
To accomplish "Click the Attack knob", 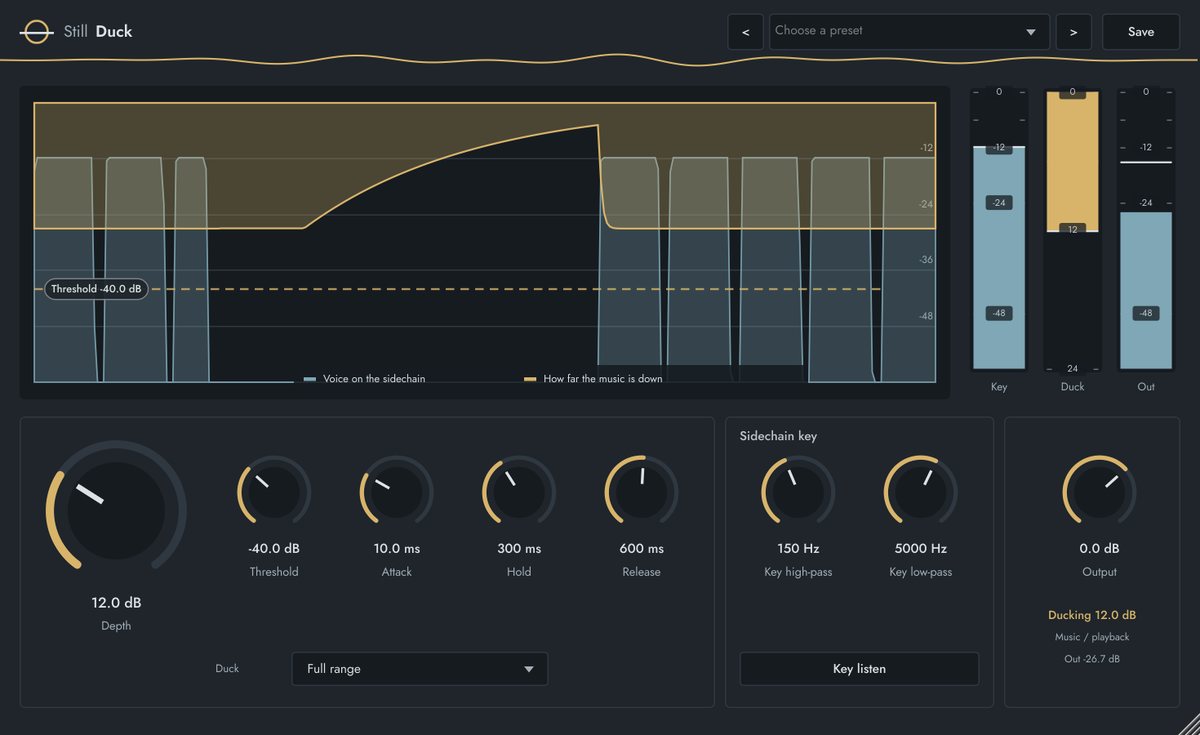I will (396, 493).
